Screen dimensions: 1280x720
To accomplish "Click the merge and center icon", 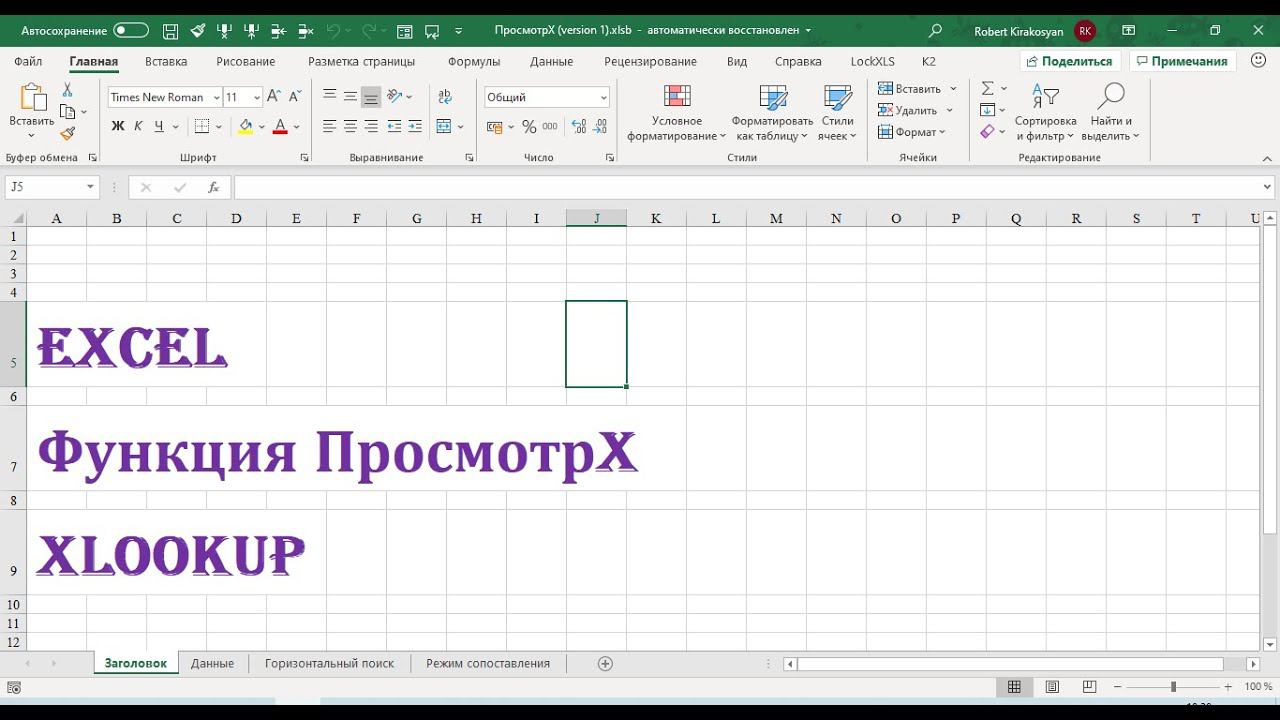I will pos(445,126).
